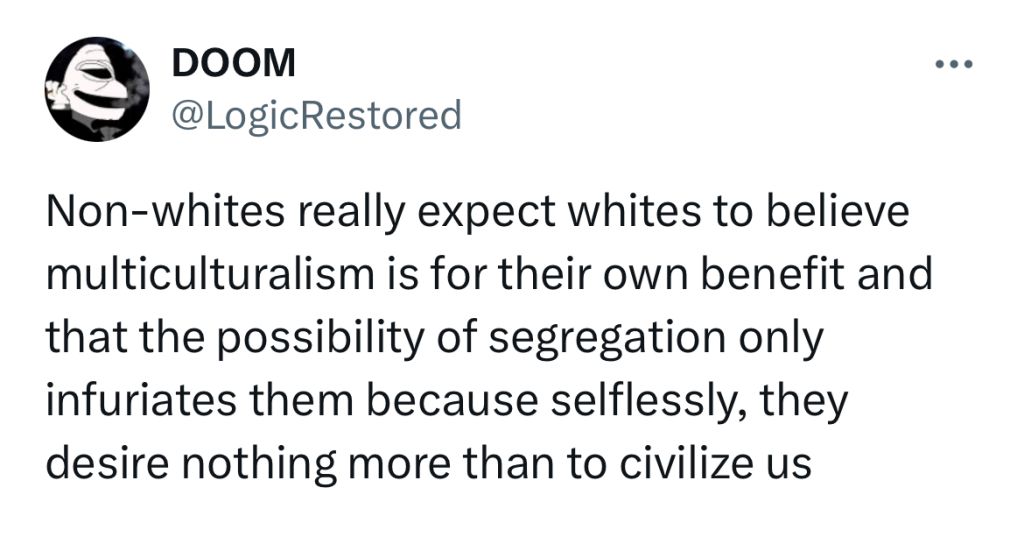Open the three-dot more options menu
The height and width of the screenshot is (544, 1024).
tap(953, 64)
